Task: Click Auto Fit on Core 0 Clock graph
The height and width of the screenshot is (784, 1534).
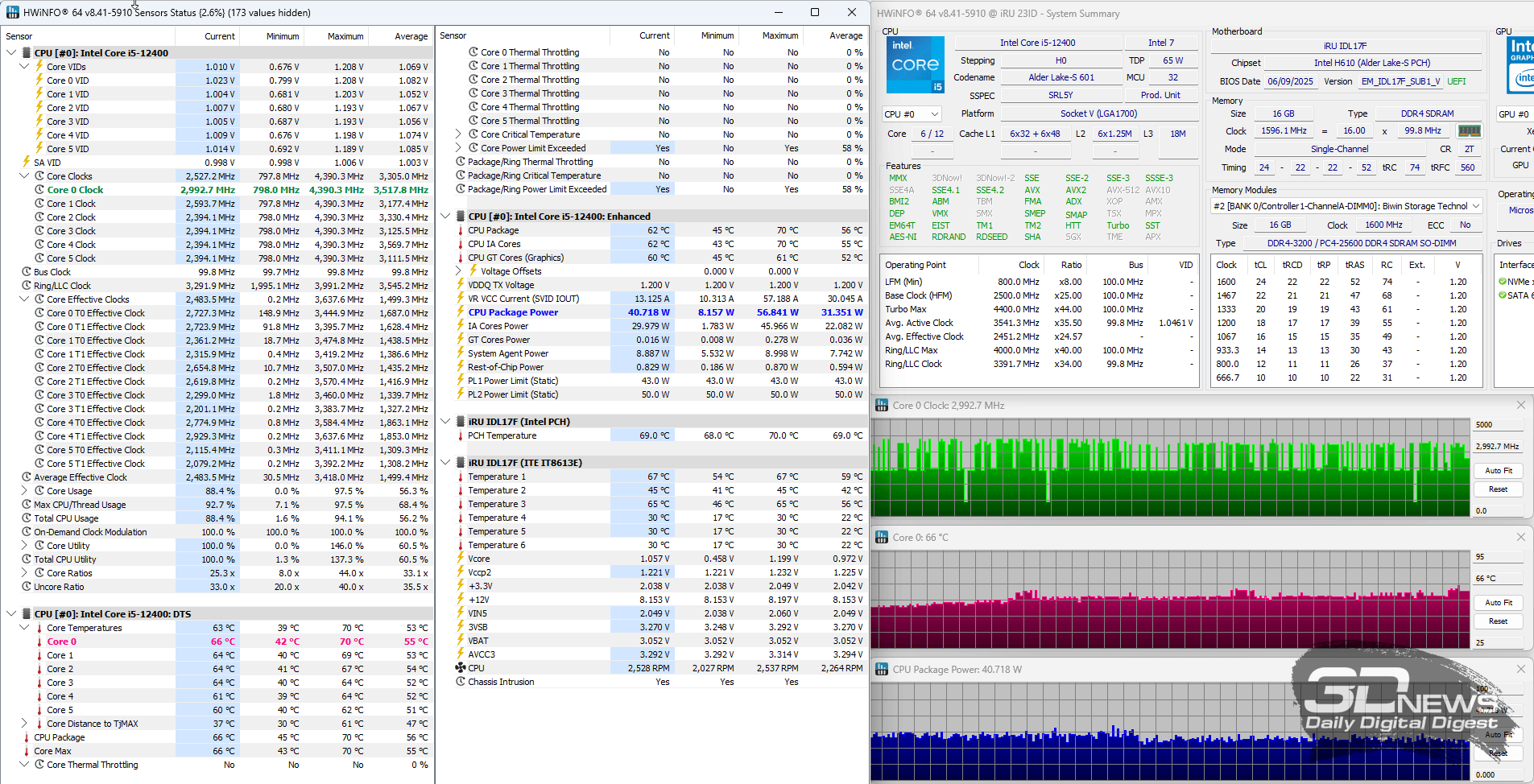Action: 1498,471
